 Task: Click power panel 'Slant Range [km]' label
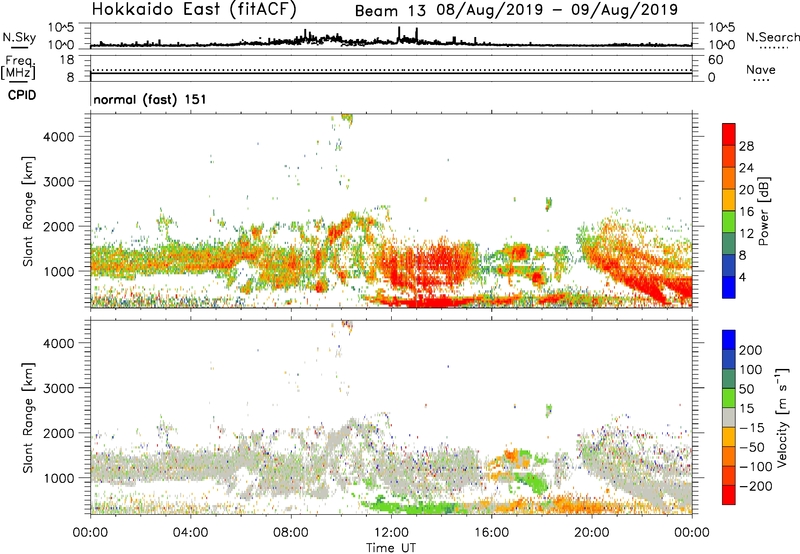pyautogui.click(x=28, y=211)
